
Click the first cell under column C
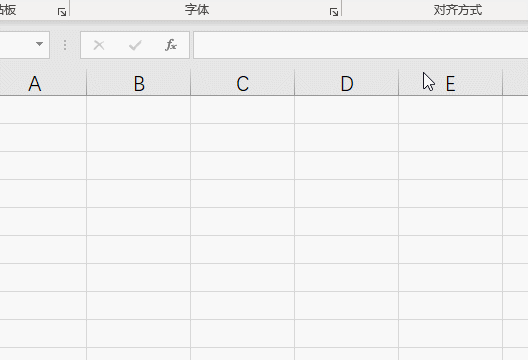tap(242, 110)
